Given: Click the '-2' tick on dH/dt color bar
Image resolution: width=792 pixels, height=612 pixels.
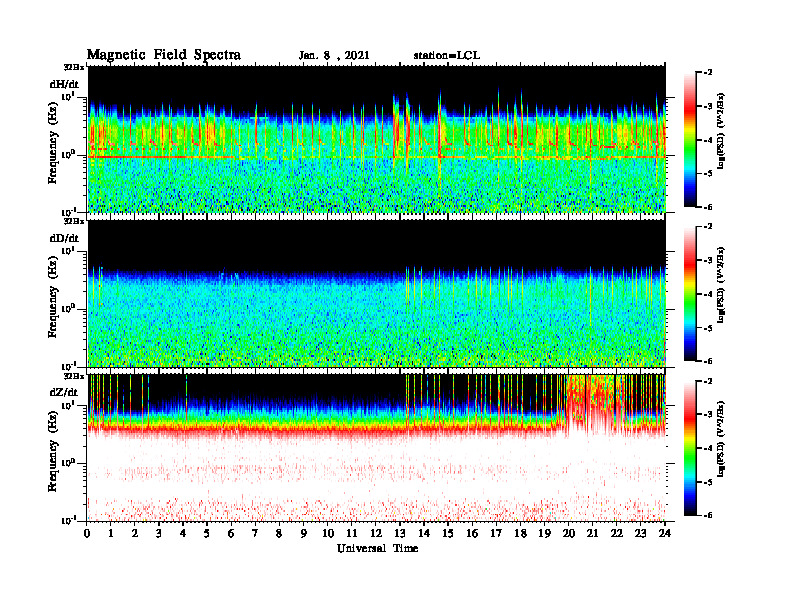Looking at the screenshot, I should [708, 73].
